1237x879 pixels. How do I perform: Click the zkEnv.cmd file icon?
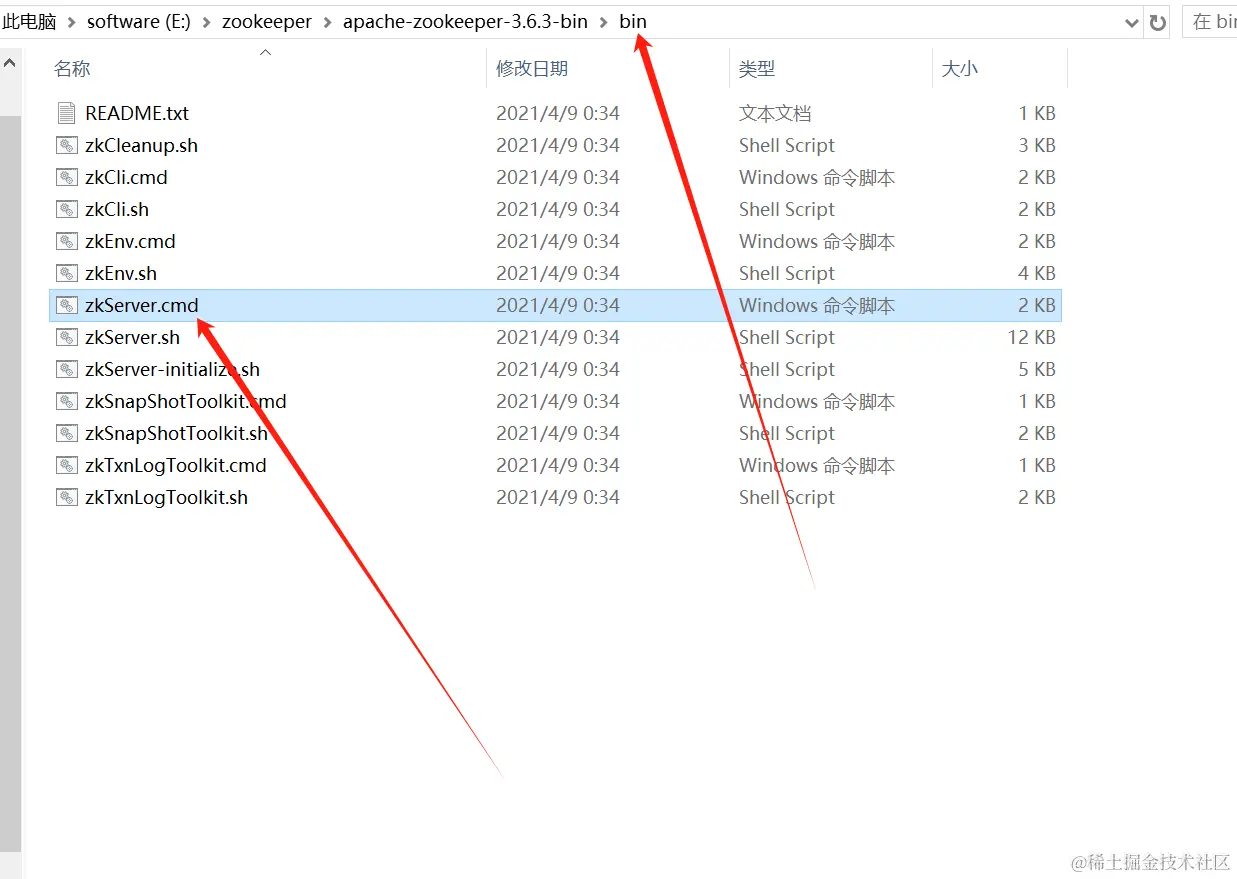67,241
